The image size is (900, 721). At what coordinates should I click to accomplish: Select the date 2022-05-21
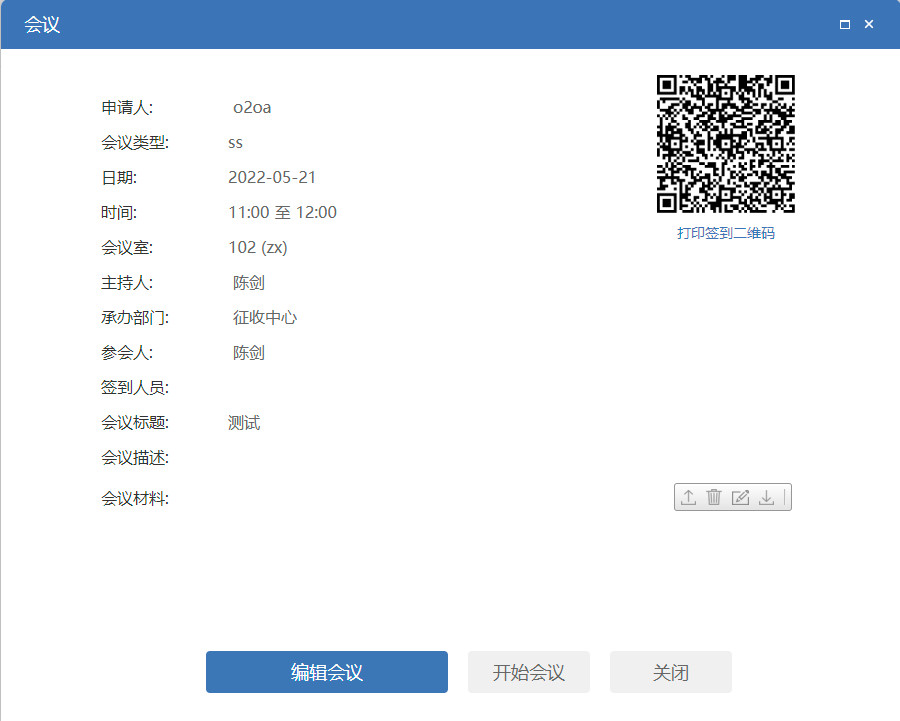(272, 177)
